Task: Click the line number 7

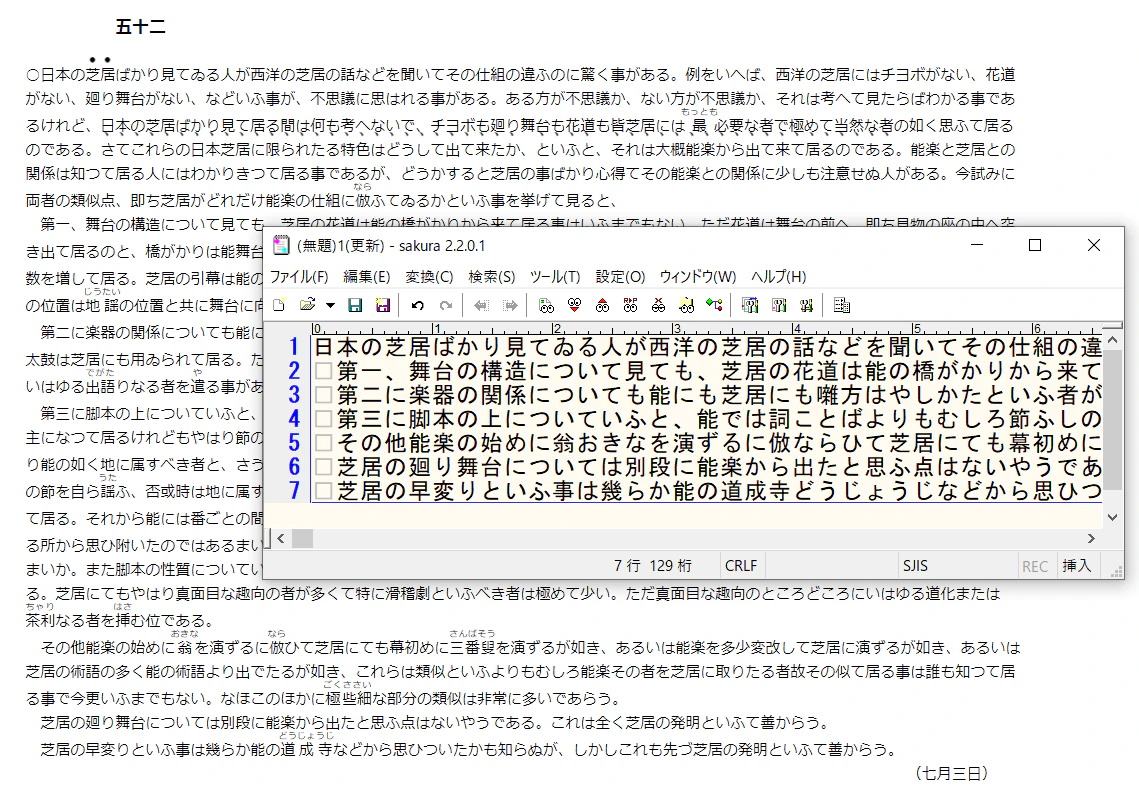Action: click(x=293, y=490)
